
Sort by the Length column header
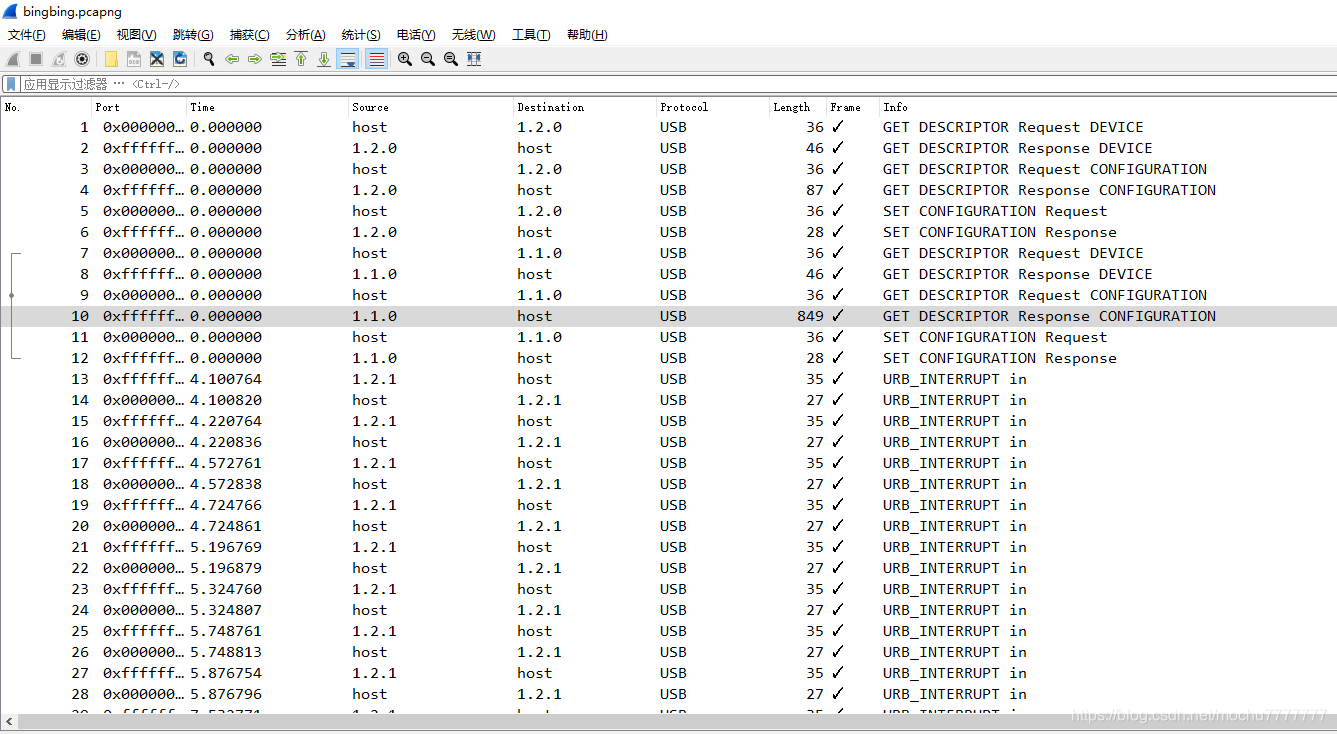[x=798, y=107]
